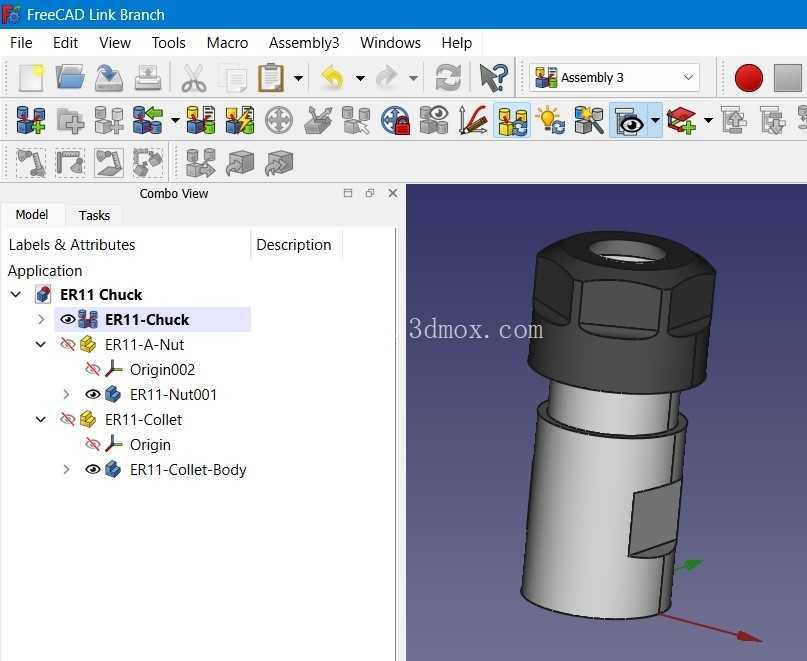807x661 pixels.
Task: Create a new assembly with the plus icon
Action: (31, 120)
